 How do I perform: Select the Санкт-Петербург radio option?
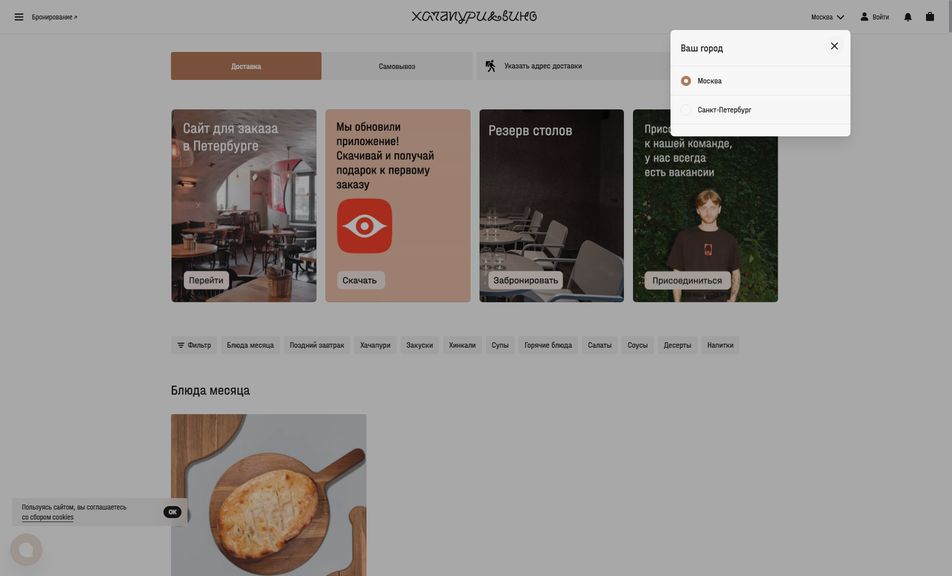[x=685, y=110]
